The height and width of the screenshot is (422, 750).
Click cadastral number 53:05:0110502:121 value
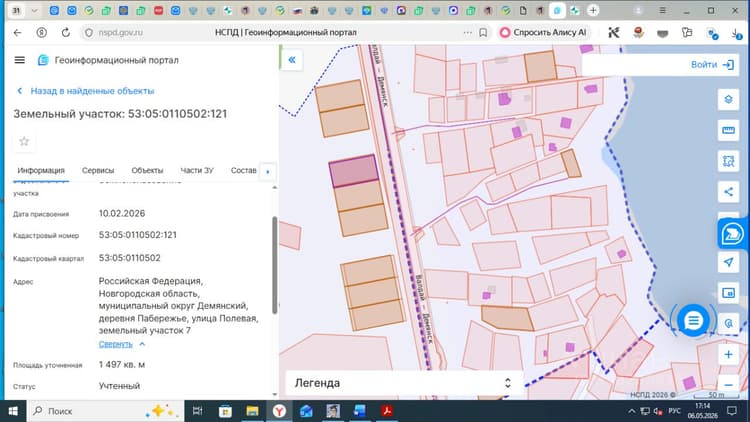138,235
